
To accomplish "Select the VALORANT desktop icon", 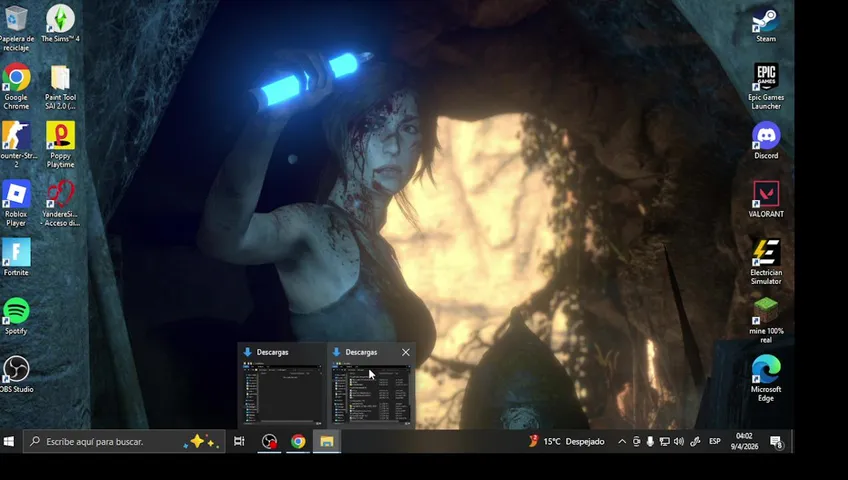I will [766, 199].
